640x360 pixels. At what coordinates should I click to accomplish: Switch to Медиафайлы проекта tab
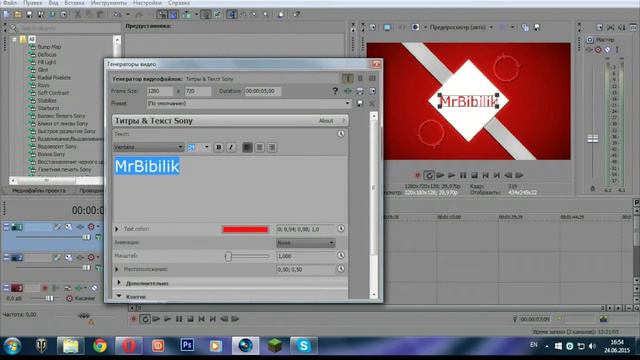pos(39,191)
